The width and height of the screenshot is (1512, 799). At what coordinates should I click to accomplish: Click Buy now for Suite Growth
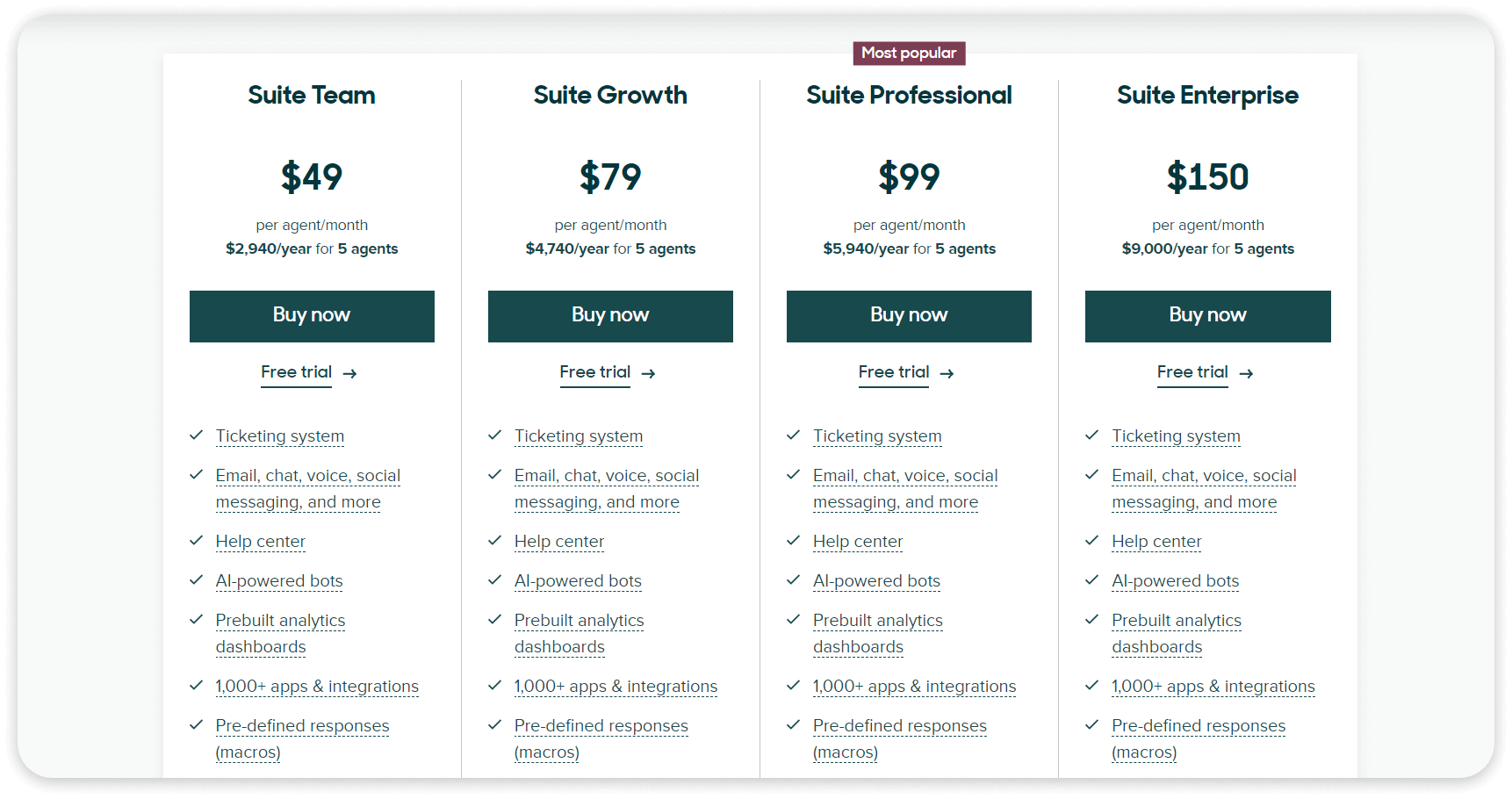[x=610, y=316]
